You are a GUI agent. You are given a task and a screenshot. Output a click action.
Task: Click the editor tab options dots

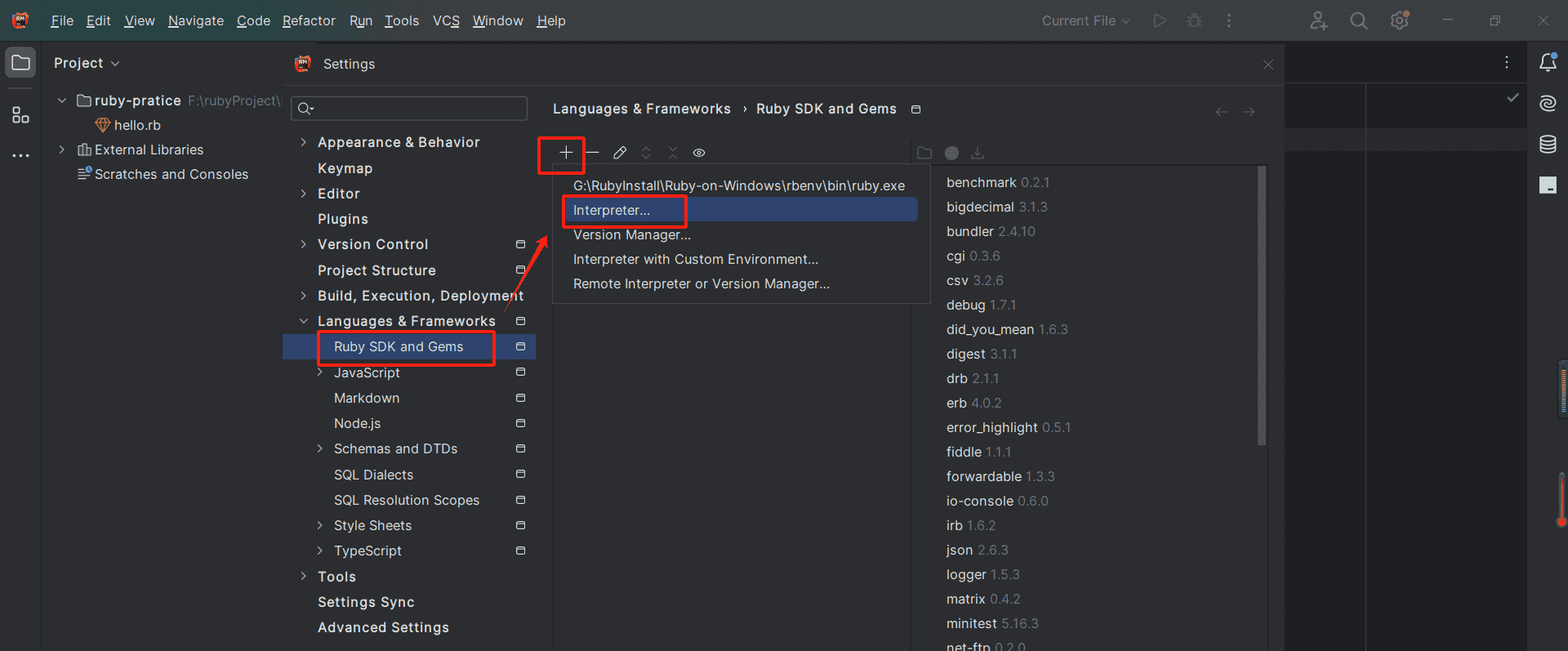click(1507, 62)
